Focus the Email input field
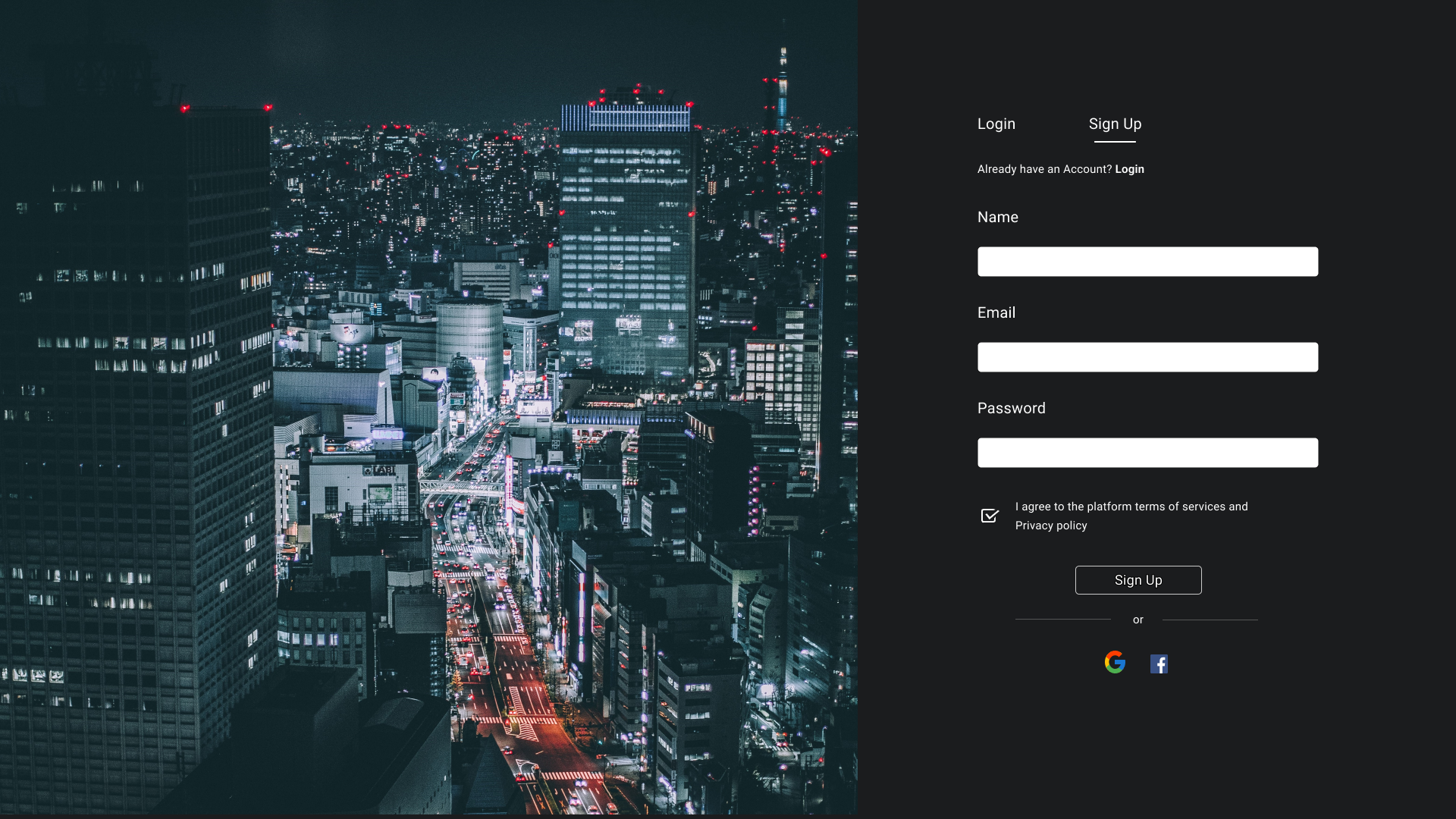Image resolution: width=1456 pixels, height=819 pixels. point(1147,357)
